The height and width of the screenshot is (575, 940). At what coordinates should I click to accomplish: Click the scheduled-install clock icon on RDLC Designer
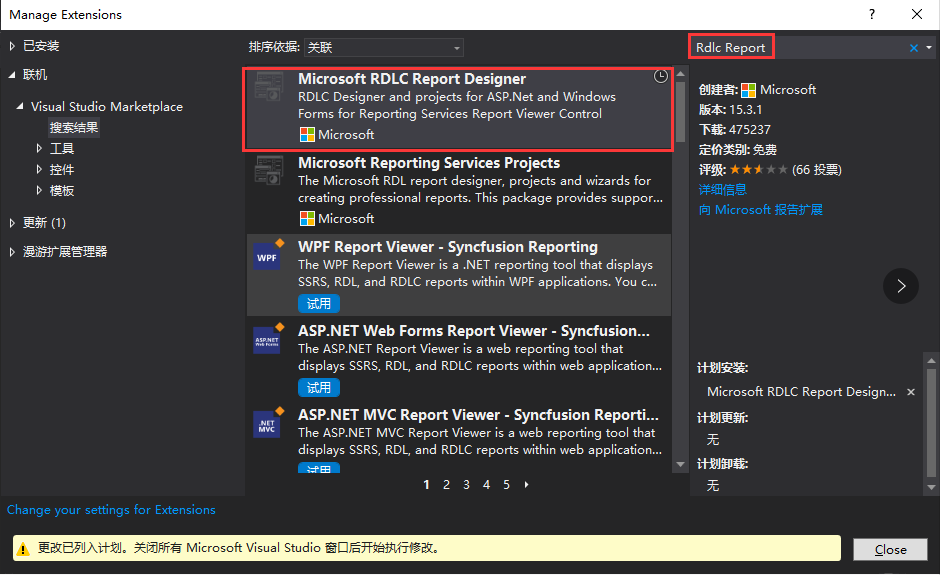click(x=660, y=77)
